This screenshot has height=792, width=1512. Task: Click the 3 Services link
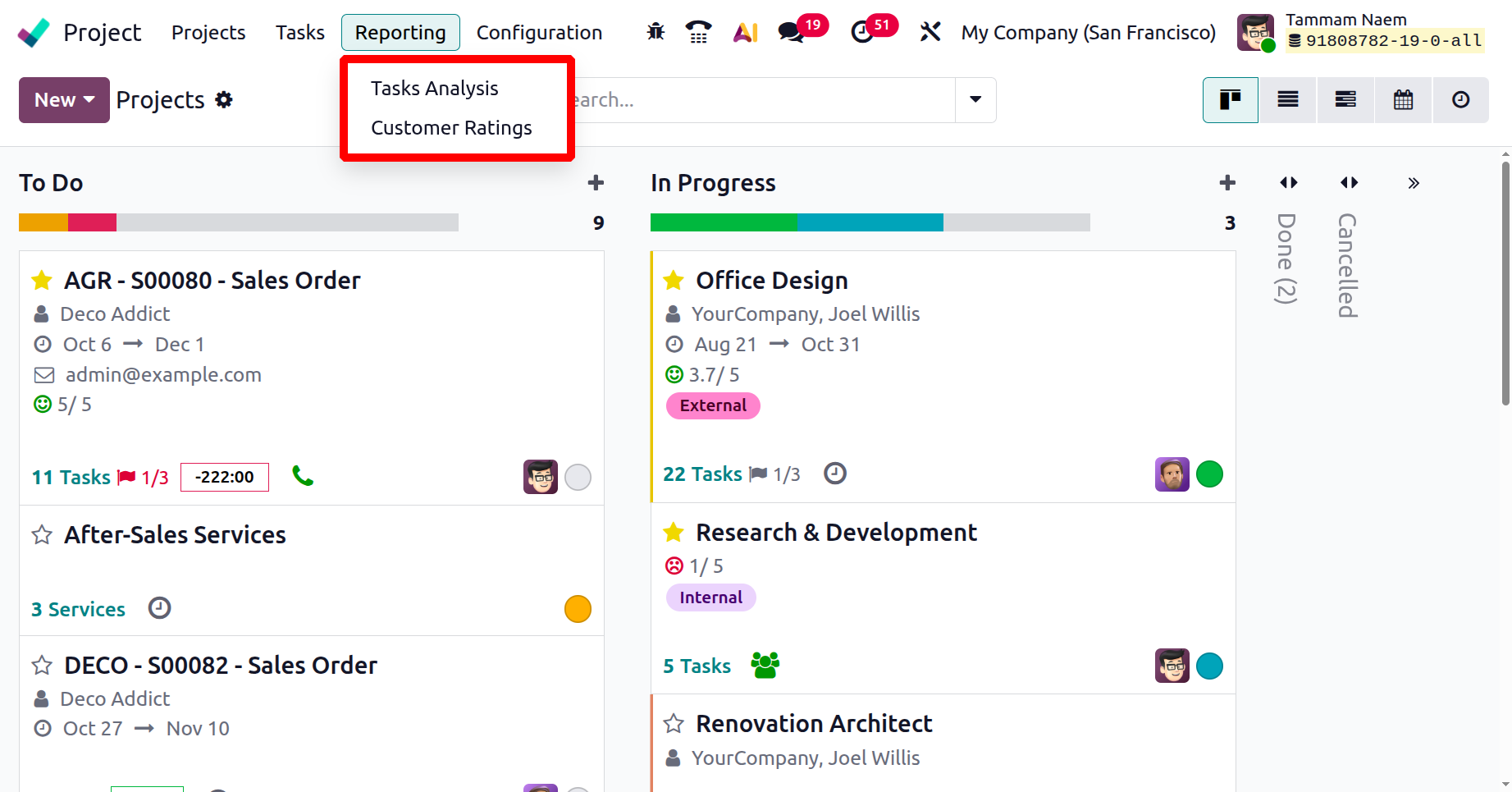[x=78, y=610]
